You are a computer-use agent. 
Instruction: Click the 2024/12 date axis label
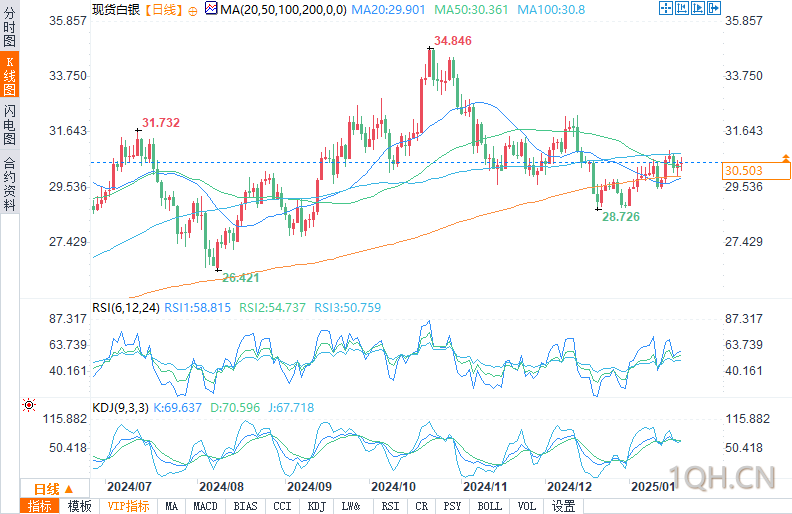pyautogui.click(x=569, y=487)
